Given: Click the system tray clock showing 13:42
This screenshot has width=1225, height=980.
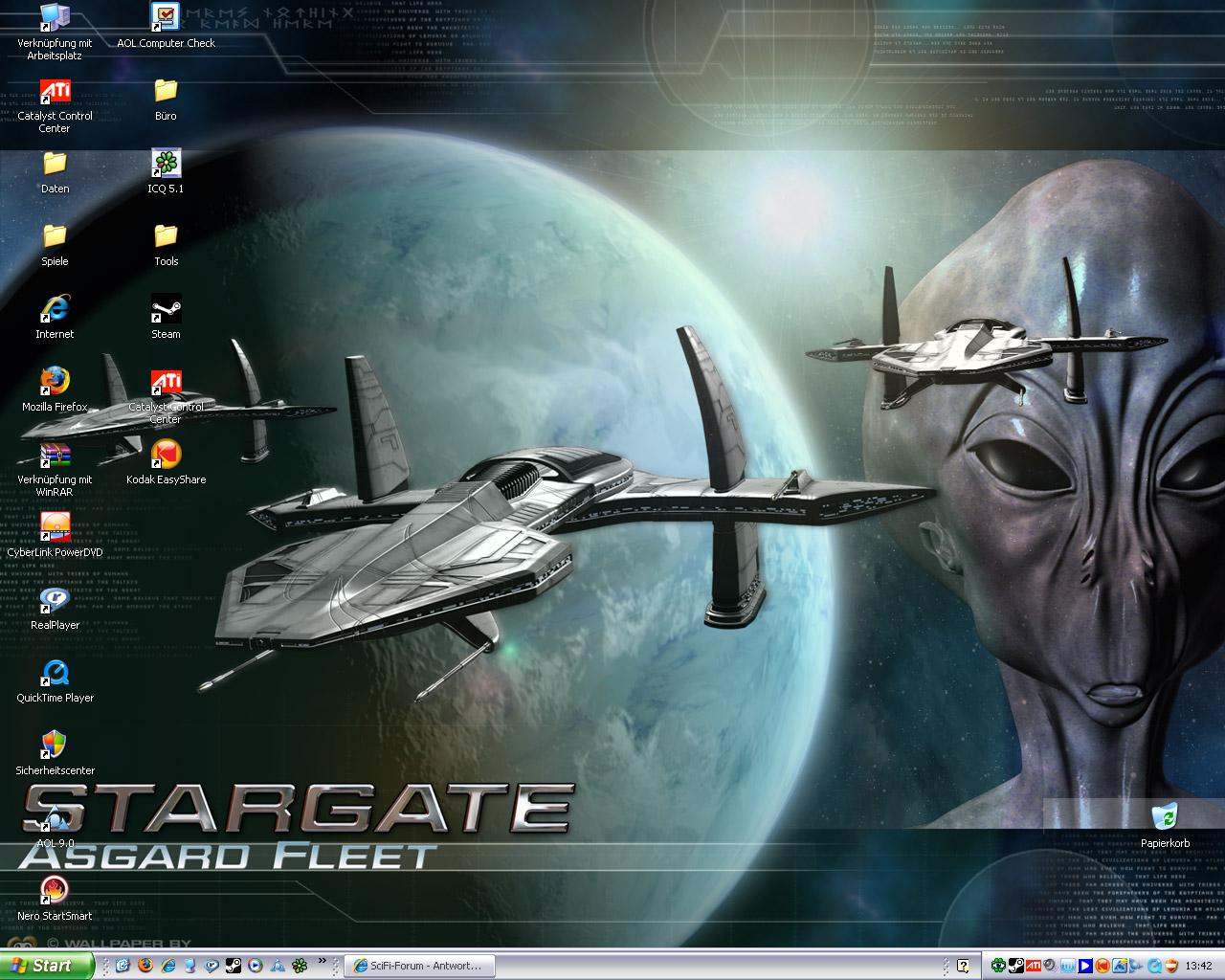Looking at the screenshot, I should 1198,966.
